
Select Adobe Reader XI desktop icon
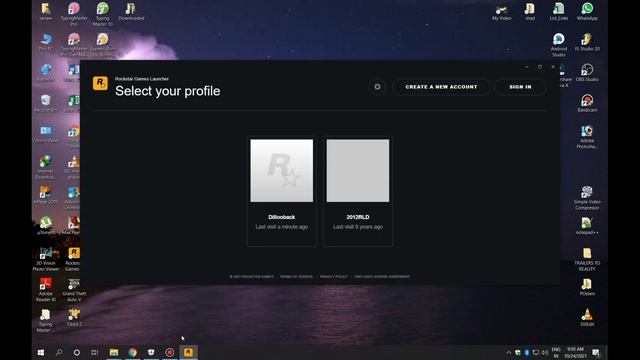click(46, 290)
